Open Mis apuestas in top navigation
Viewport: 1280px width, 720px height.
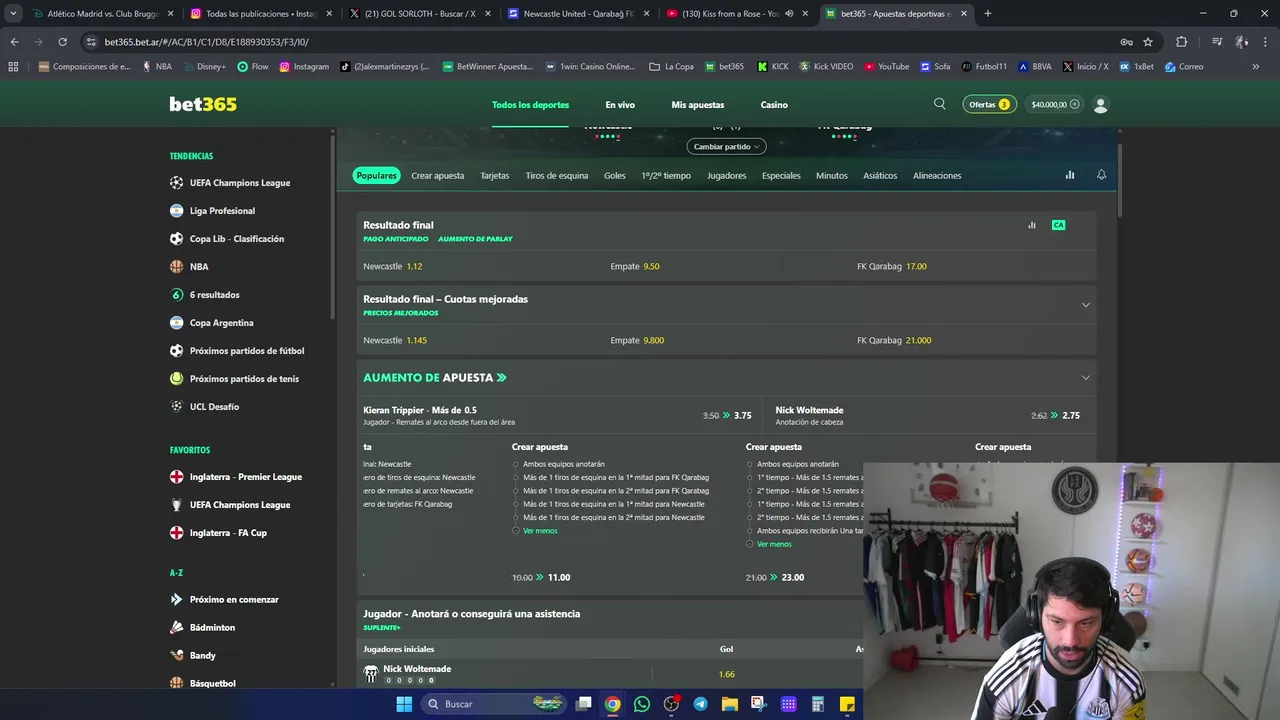point(698,105)
